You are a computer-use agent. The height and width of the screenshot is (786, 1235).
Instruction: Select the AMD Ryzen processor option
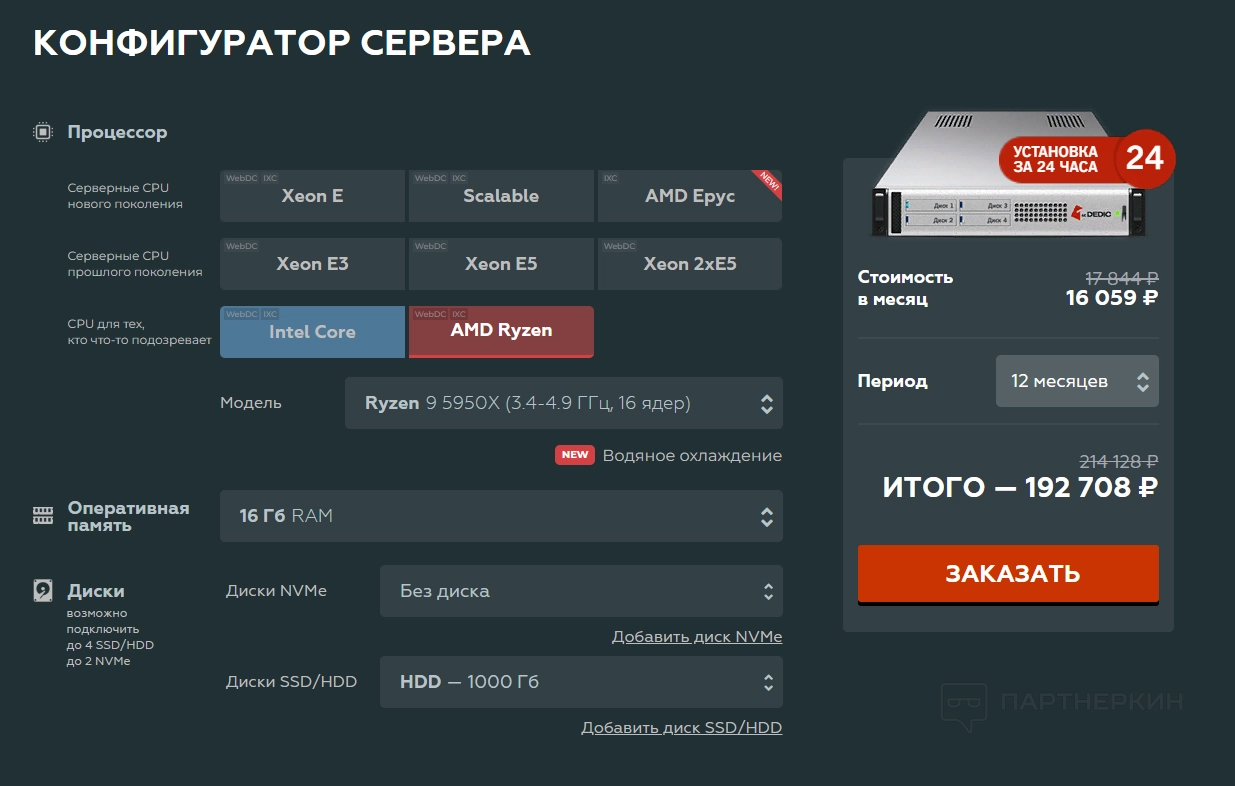point(501,332)
